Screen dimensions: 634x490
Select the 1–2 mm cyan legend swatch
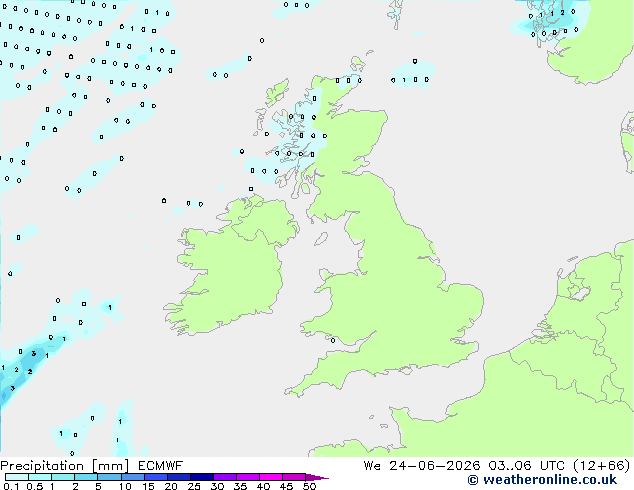click(x=63, y=477)
